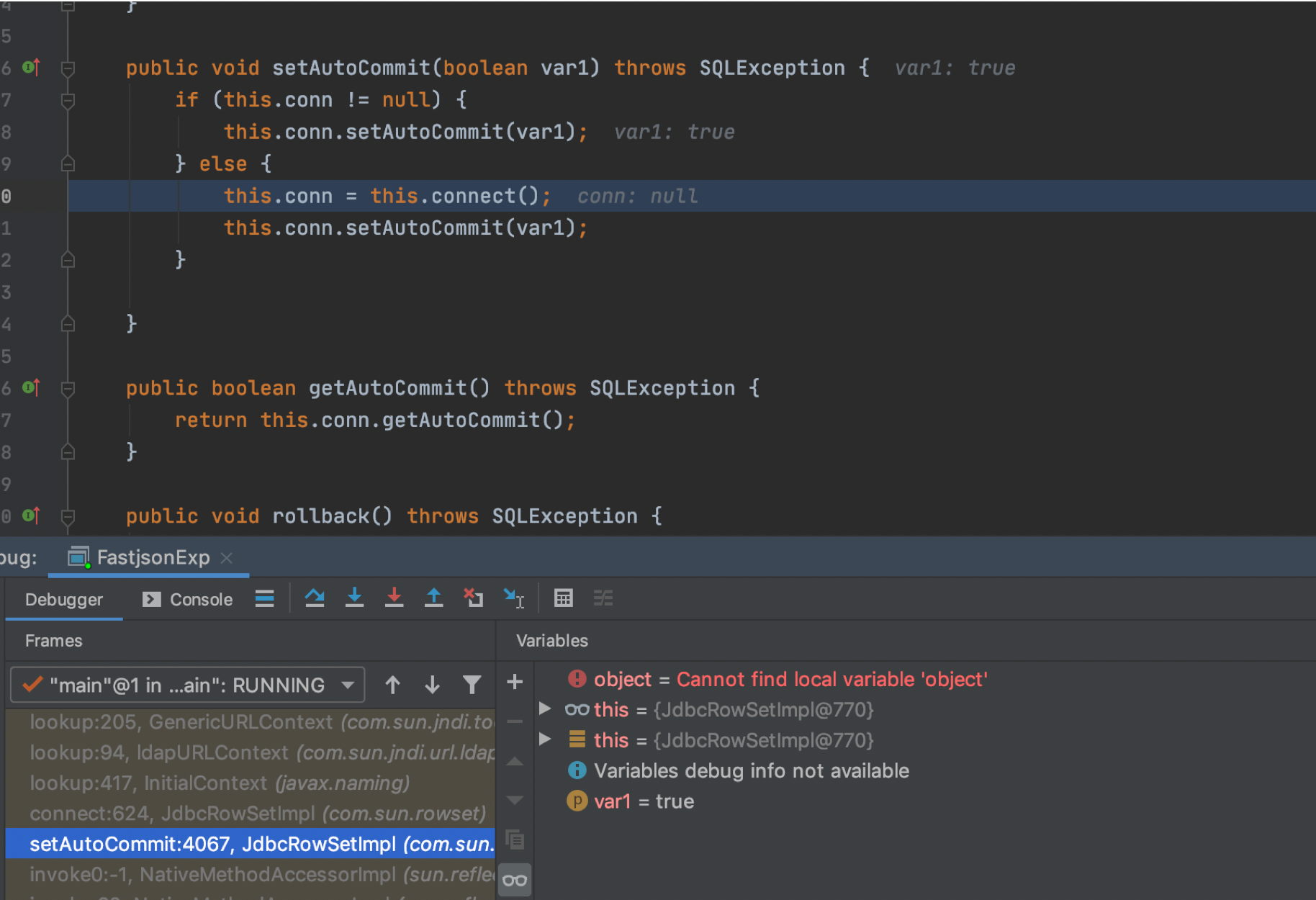Click the Add new watch plus icon
This screenshot has width=1316, height=900.
[x=515, y=682]
